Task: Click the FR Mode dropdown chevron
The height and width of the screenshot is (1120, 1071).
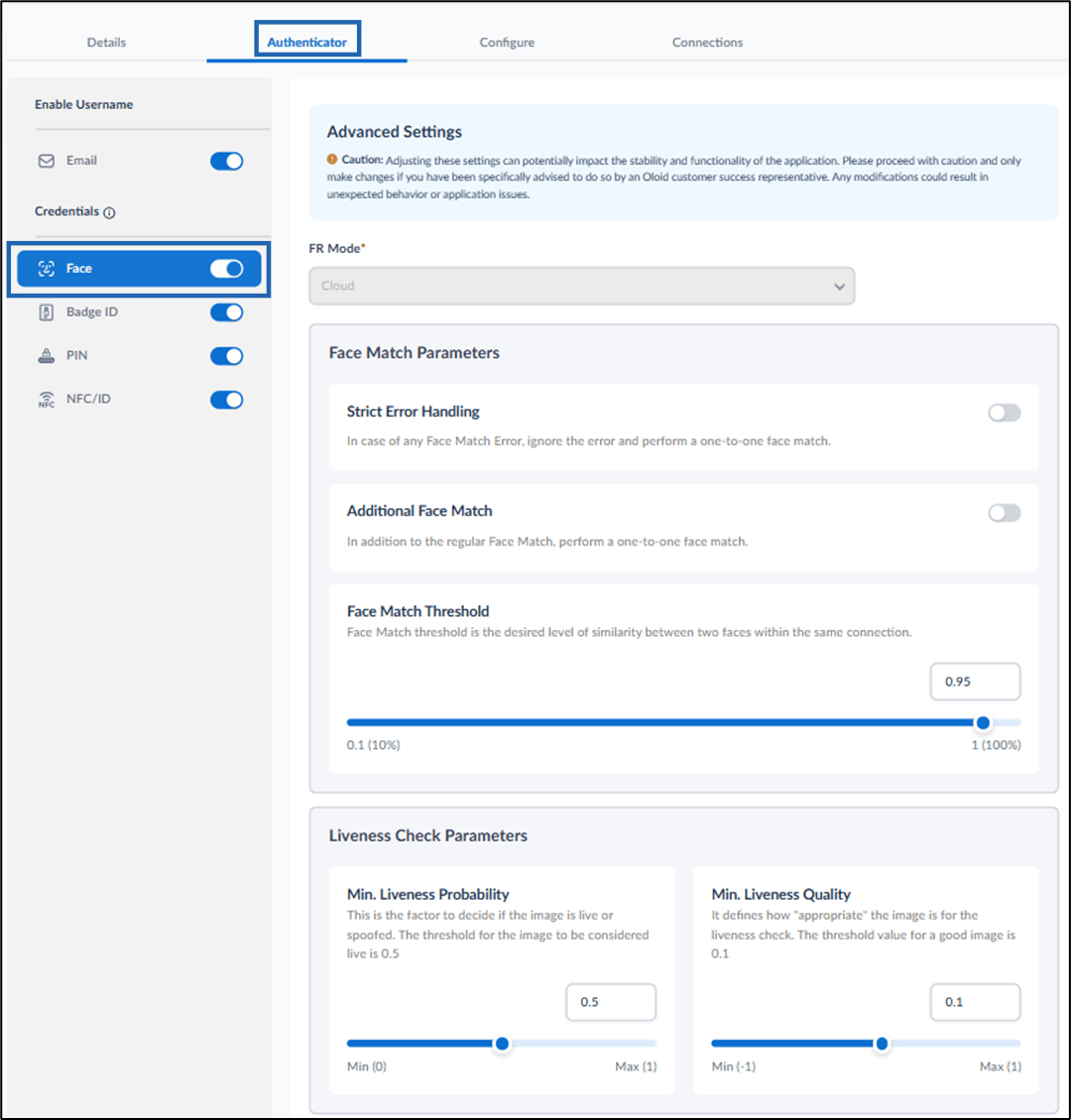Action: [839, 287]
